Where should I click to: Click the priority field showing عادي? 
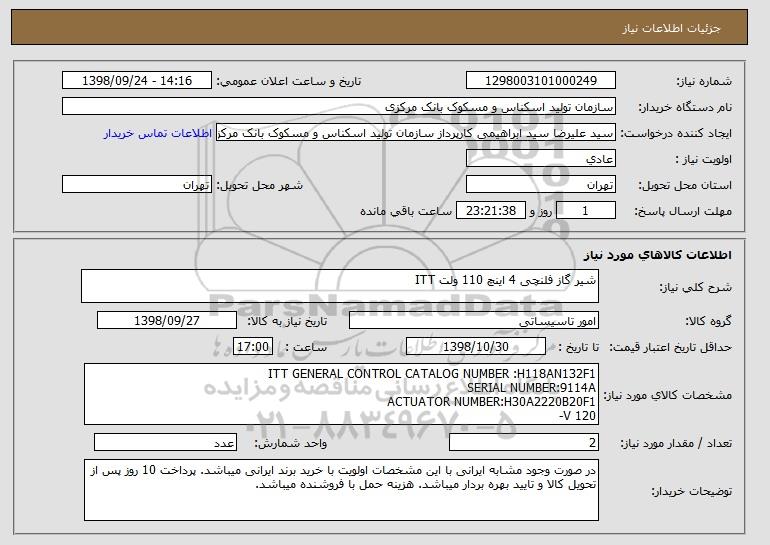pos(541,159)
